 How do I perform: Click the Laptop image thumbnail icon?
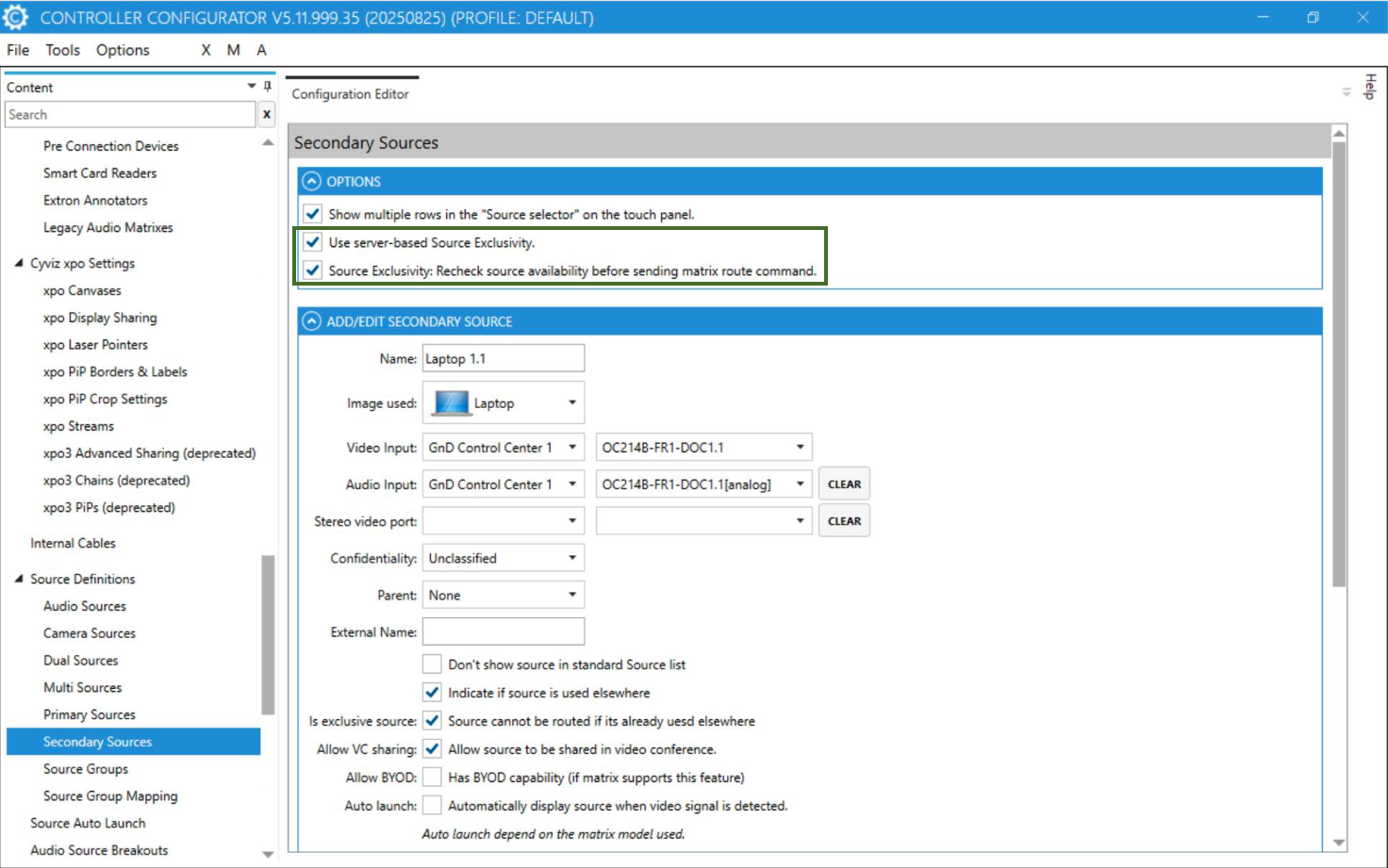point(451,403)
